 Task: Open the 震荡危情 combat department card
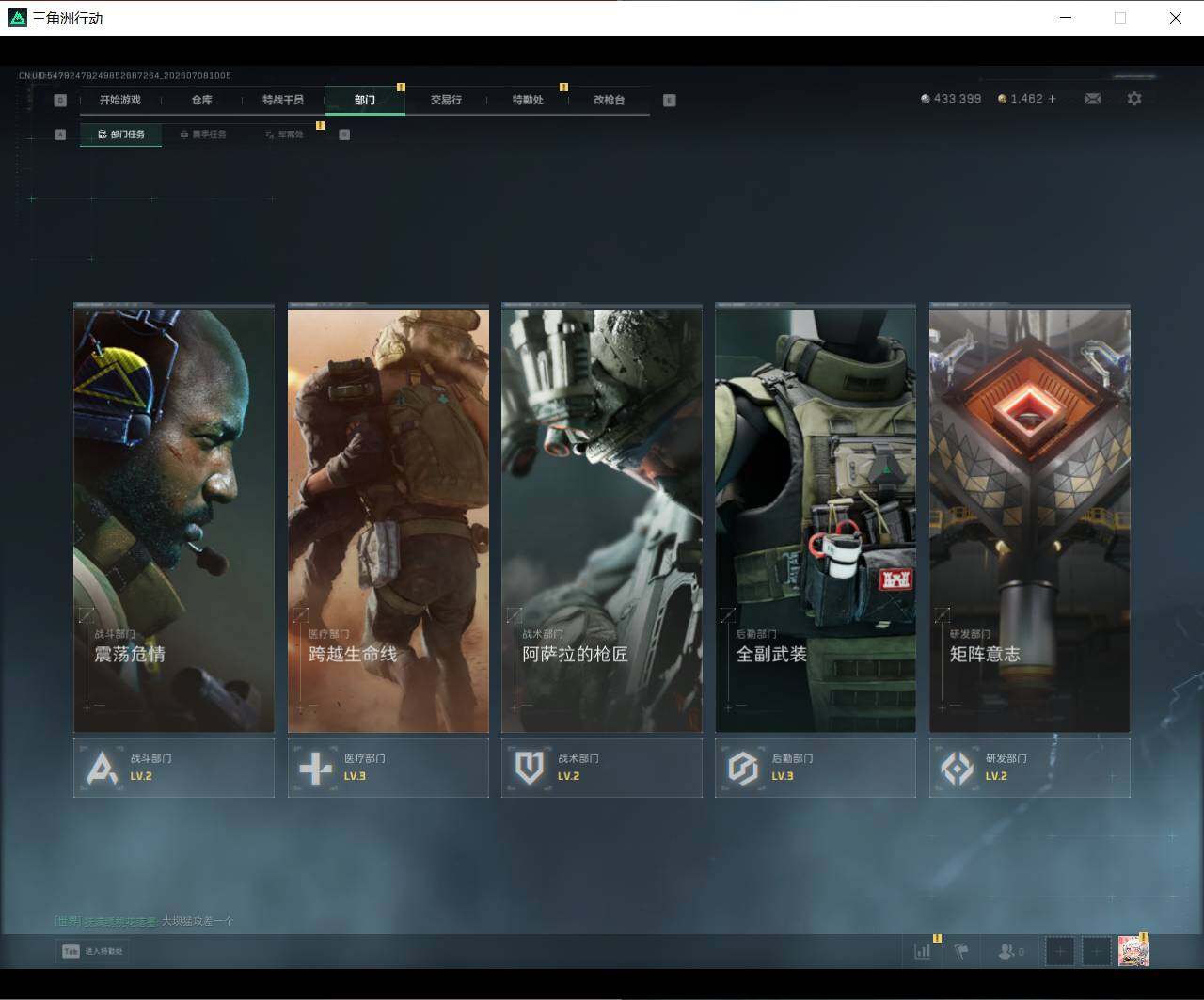coord(174,517)
